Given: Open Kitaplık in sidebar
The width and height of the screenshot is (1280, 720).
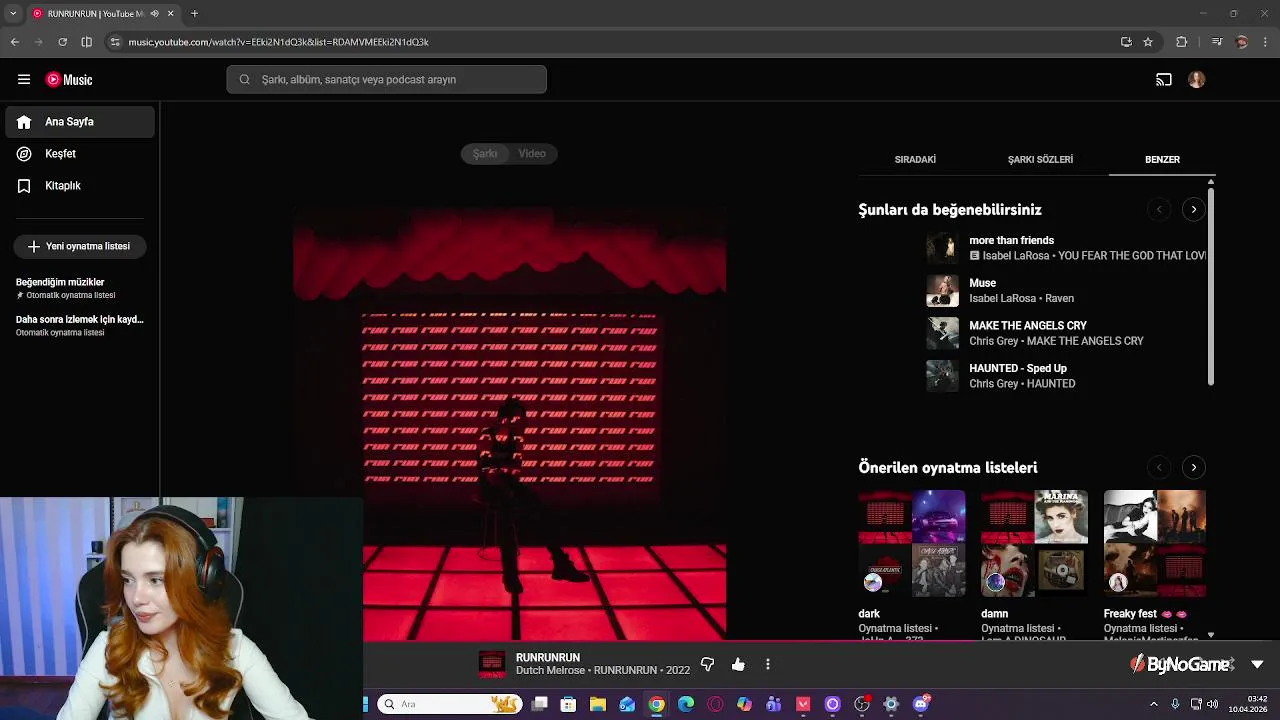Looking at the screenshot, I should point(80,186).
